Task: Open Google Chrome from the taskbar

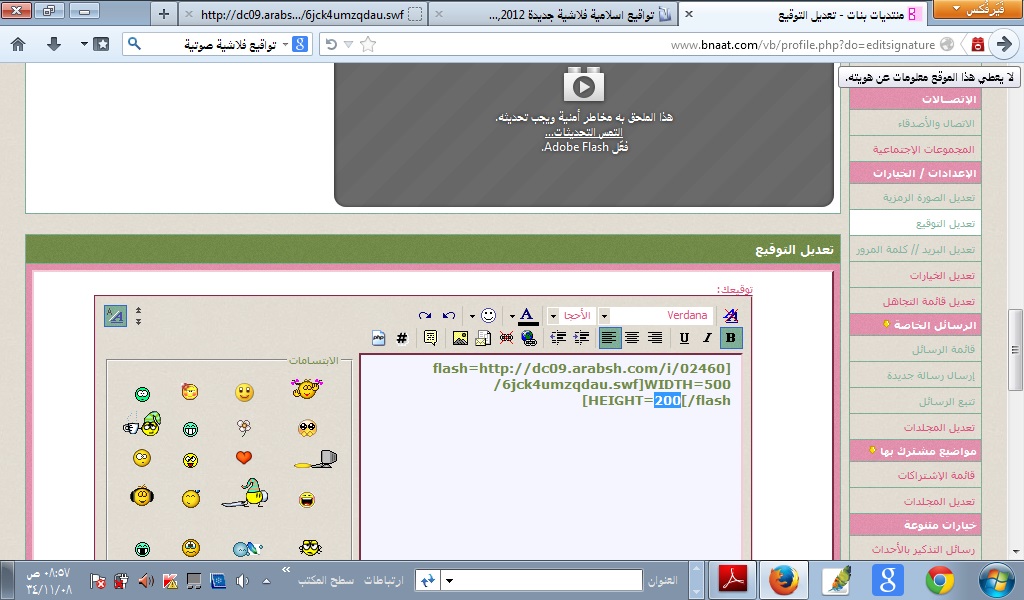Action: coord(940,580)
